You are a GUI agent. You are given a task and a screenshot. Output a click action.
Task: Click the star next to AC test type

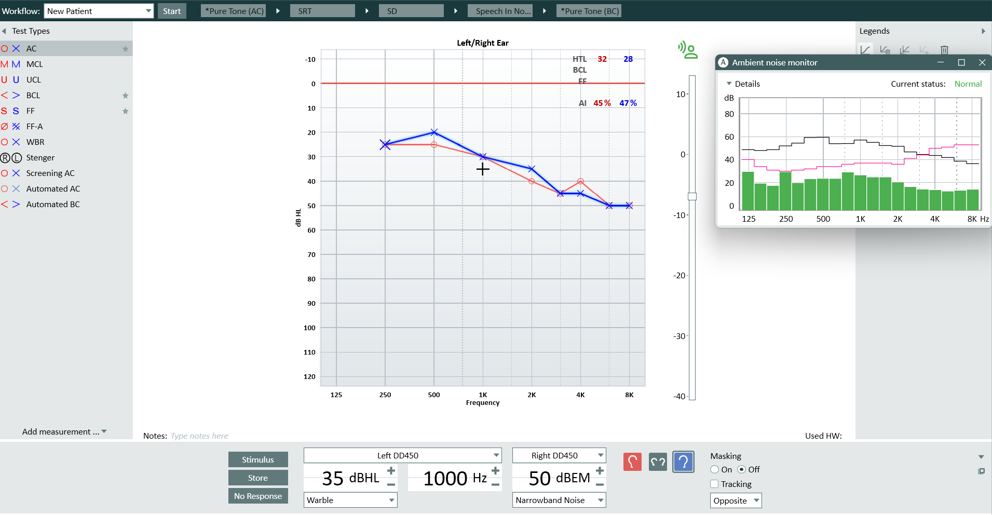click(x=125, y=49)
